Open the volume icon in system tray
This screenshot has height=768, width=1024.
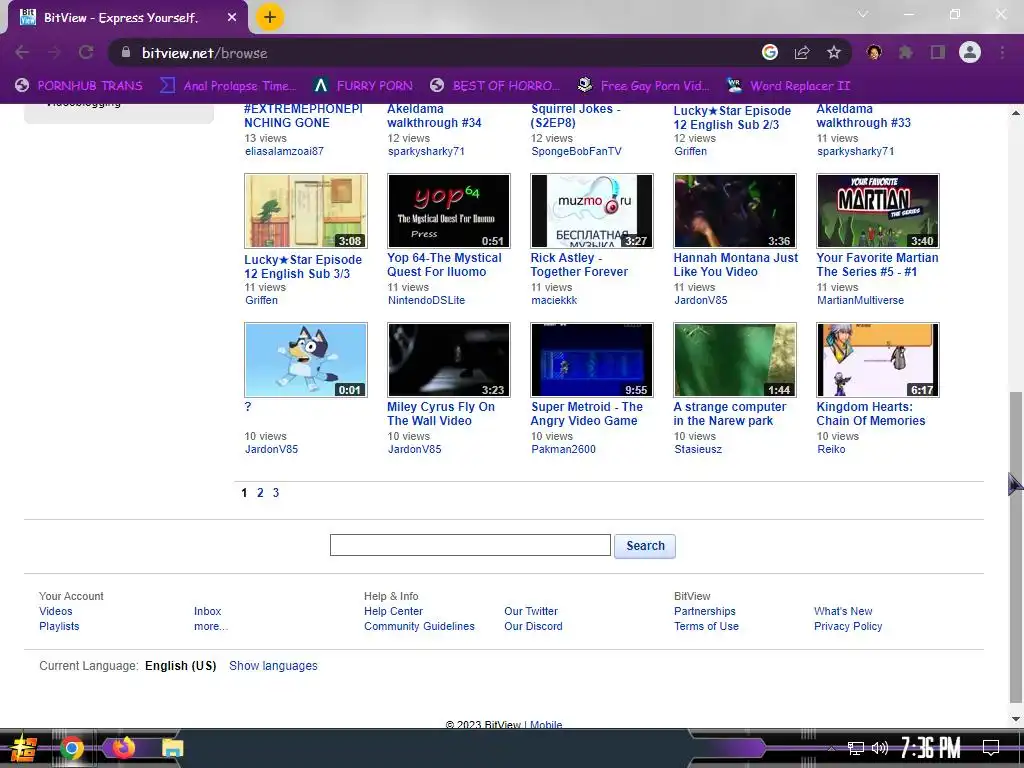(x=880, y=748)
